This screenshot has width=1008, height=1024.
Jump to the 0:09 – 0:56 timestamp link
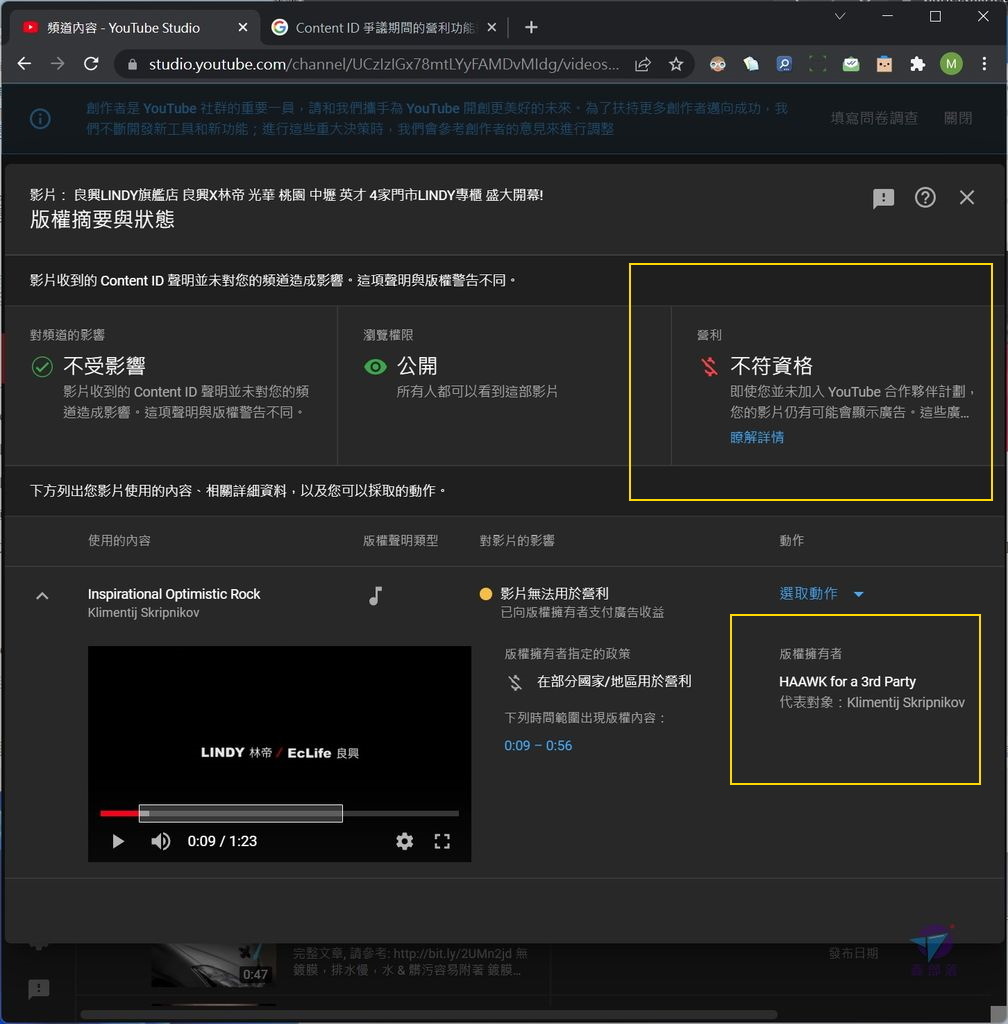pyautogui.click(x=538, y=745)
